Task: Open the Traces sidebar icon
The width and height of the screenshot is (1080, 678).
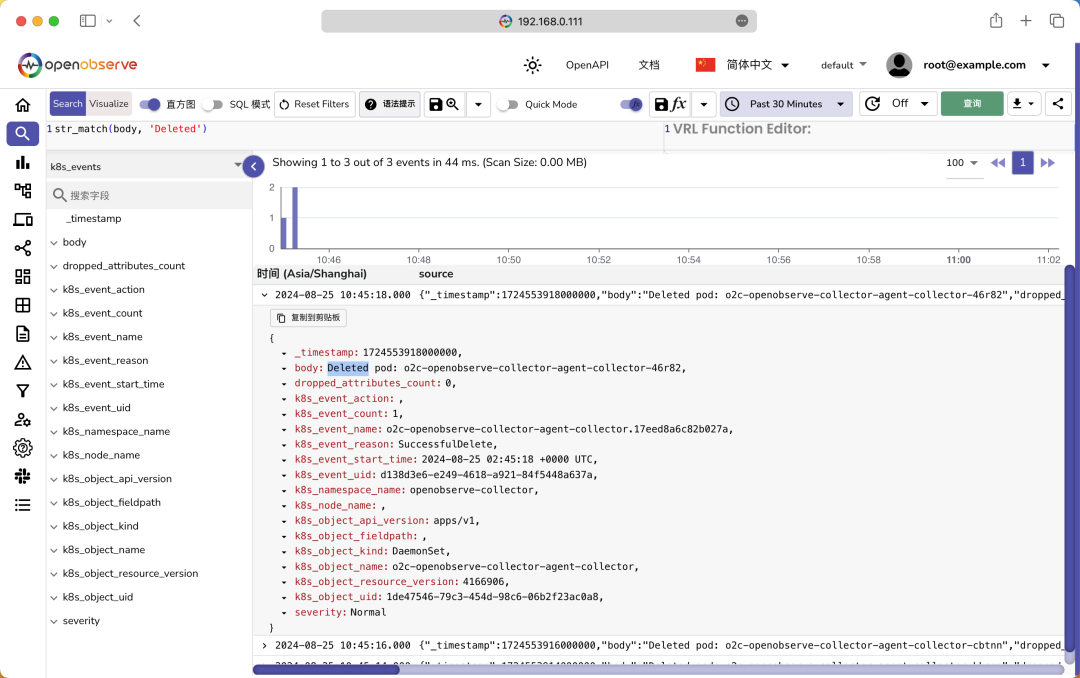Action: click(23, 191)
